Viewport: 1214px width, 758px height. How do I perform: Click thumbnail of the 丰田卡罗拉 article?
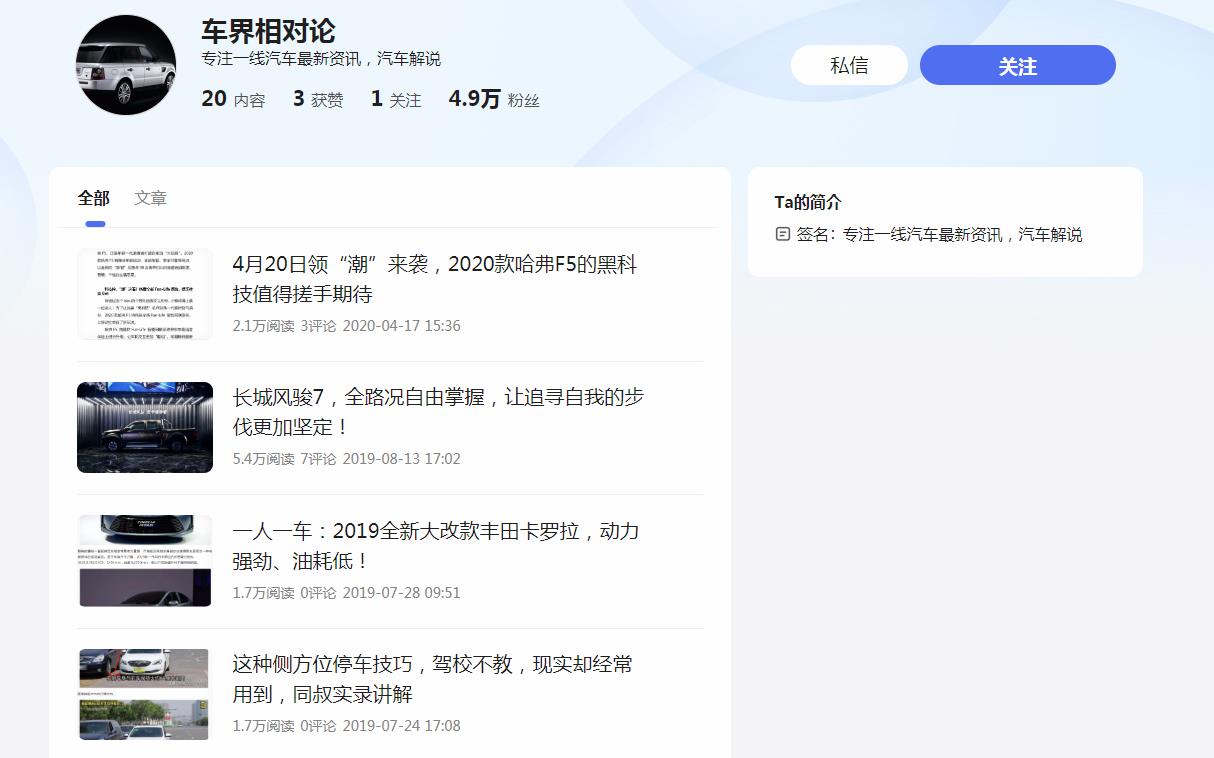[145, 561]
